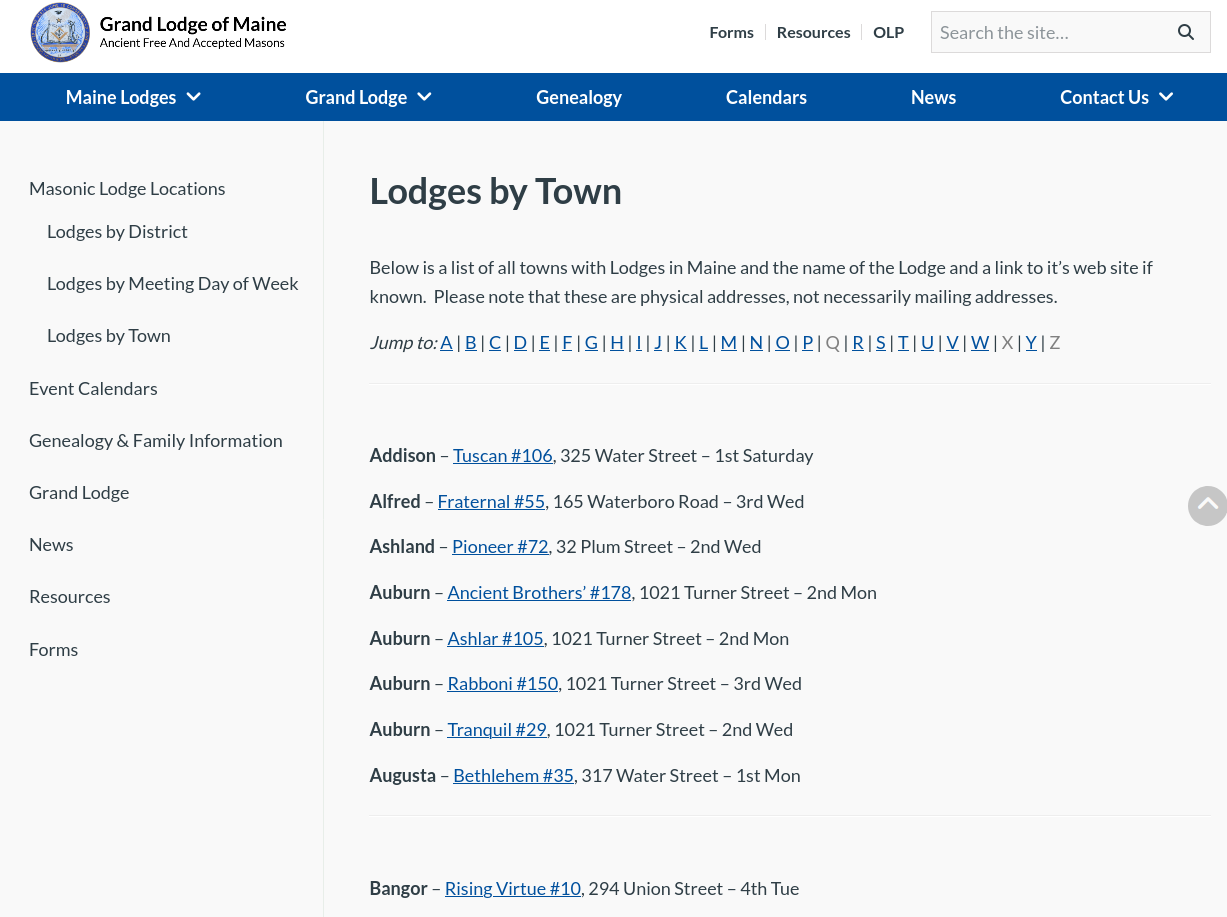Jump to letter C

tap(495, 342)
